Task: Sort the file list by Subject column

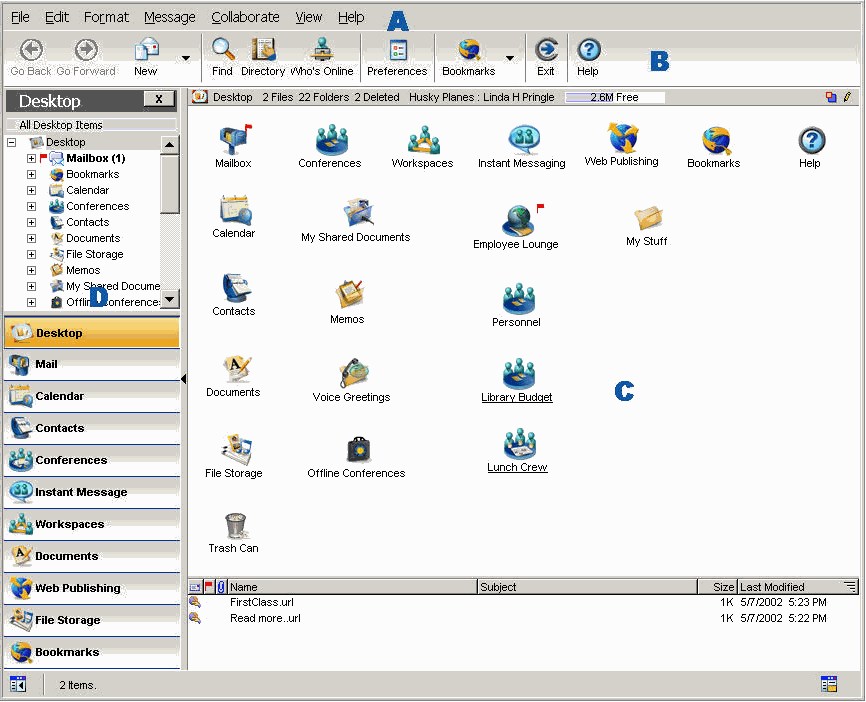Action: point(586,587)
